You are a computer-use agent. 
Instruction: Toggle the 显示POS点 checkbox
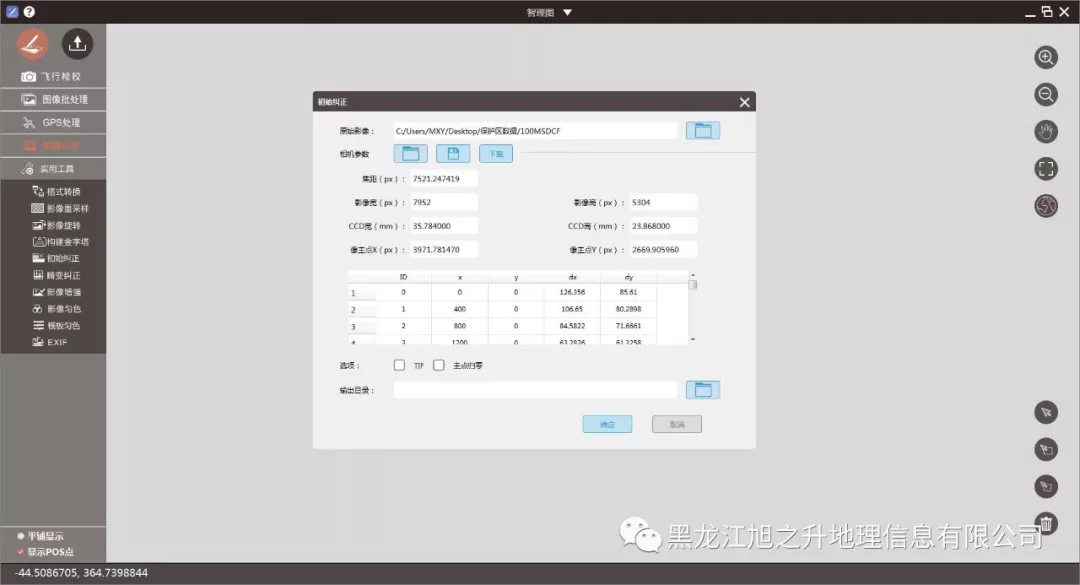(x=21, y=551)
